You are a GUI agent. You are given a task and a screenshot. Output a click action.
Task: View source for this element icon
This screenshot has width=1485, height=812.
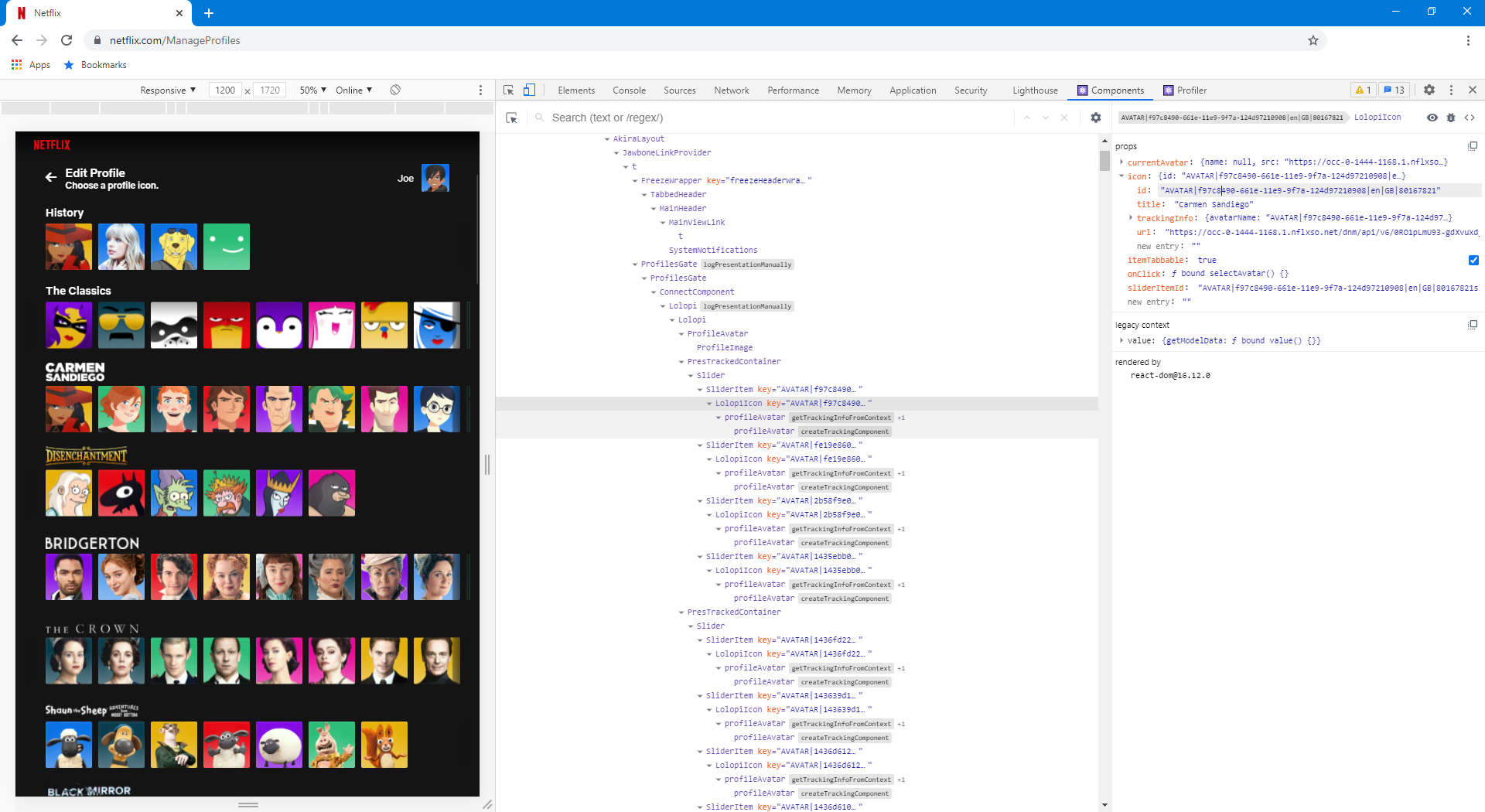point(1470,118)
